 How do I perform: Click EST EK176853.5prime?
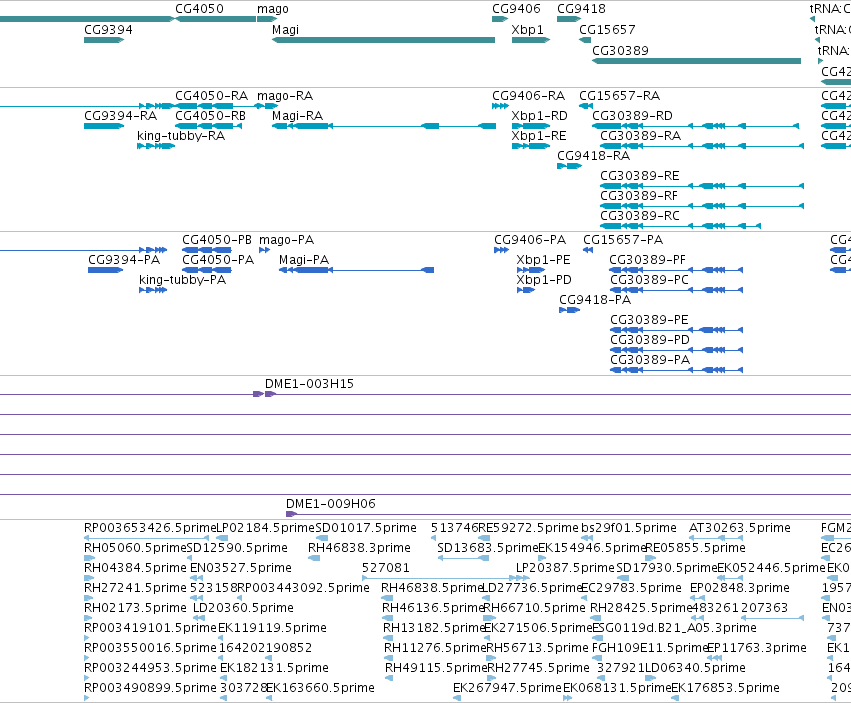(725, 688)
